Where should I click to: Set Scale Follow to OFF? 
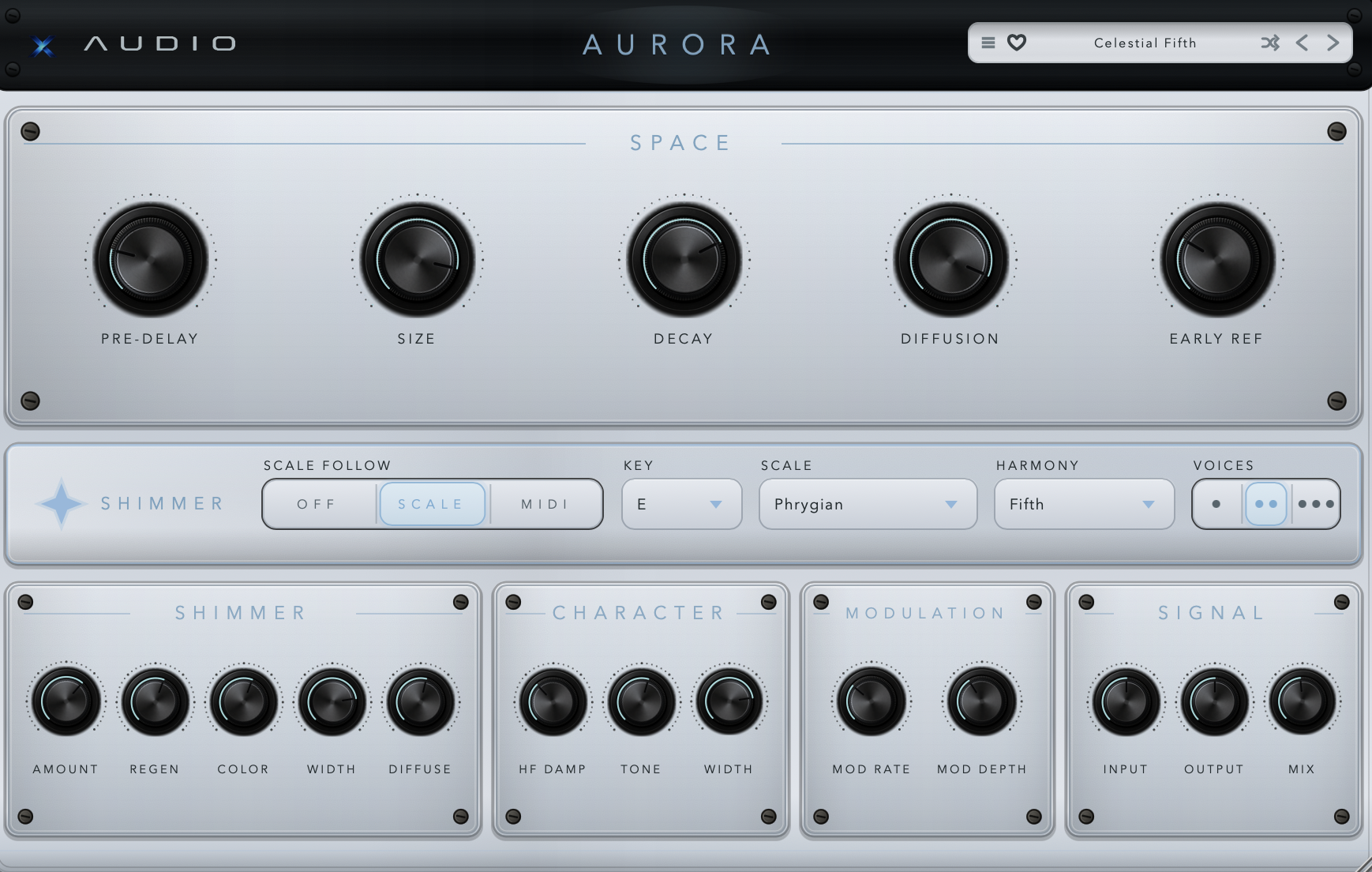click(x=317, y=504)
